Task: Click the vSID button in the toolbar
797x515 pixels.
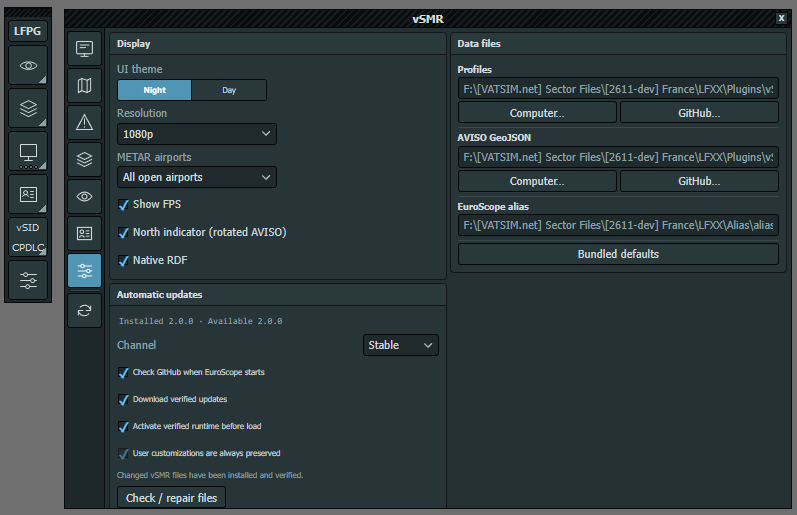Action: click(x=27, y=228)
